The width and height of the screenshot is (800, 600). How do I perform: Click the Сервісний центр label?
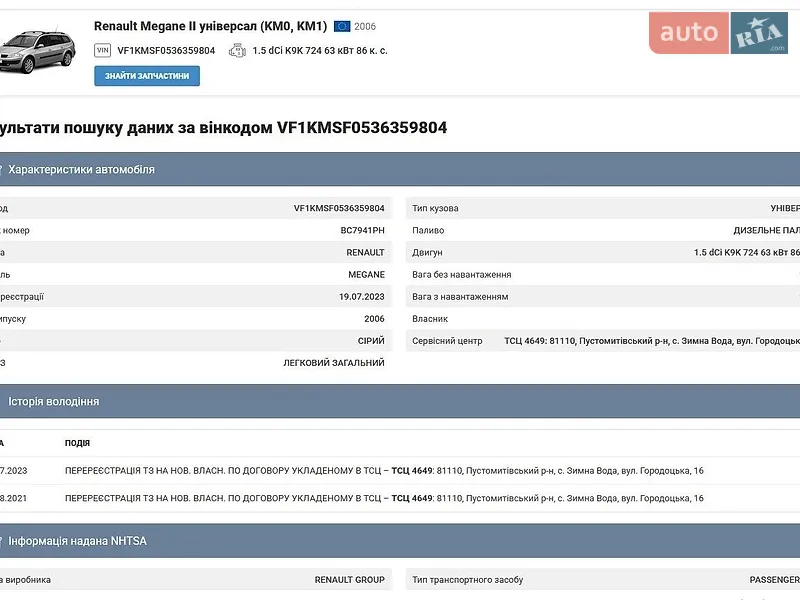click(x=447, y=341)
